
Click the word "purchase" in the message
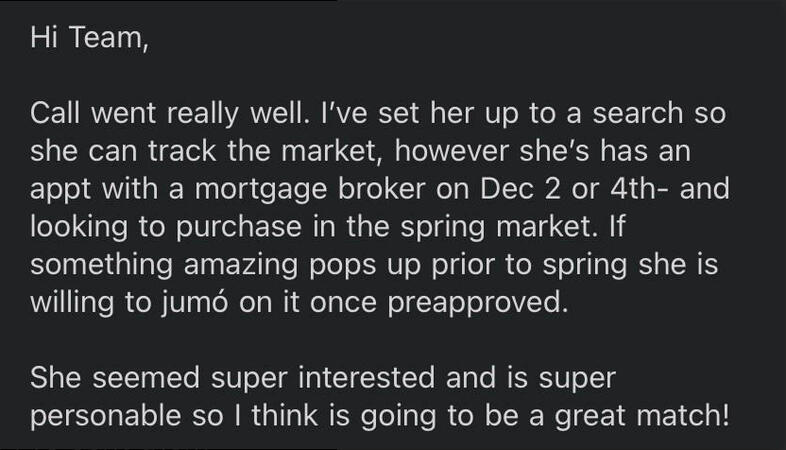(225, 228)
